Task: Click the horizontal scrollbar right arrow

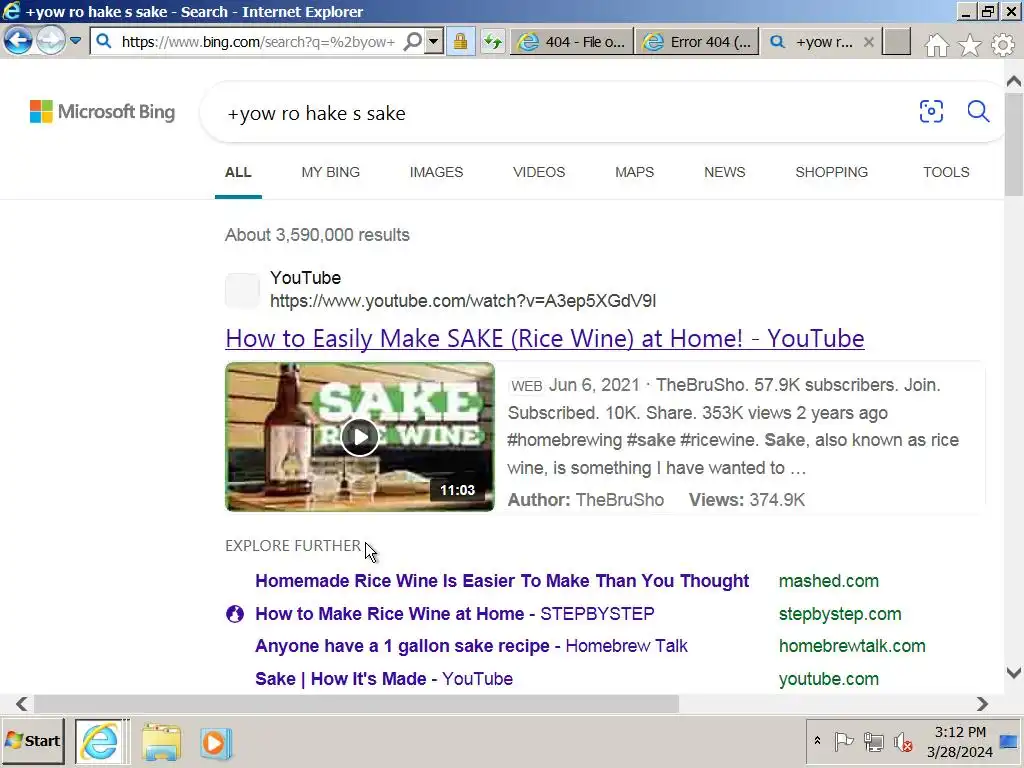Action: (982, 704)
